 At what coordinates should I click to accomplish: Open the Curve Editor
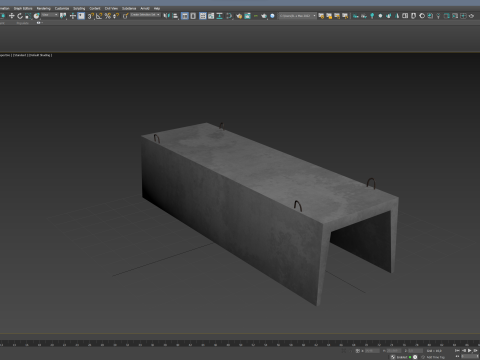pos(211,16)
